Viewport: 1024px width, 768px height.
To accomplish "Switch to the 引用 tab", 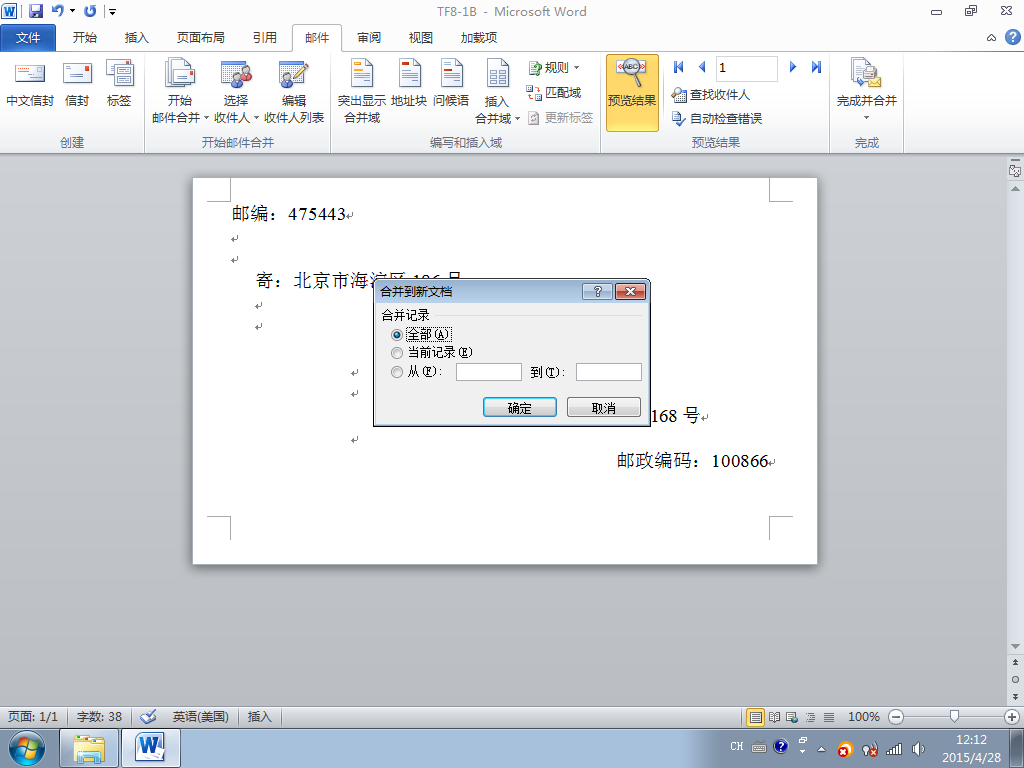I will coord(264,38).
